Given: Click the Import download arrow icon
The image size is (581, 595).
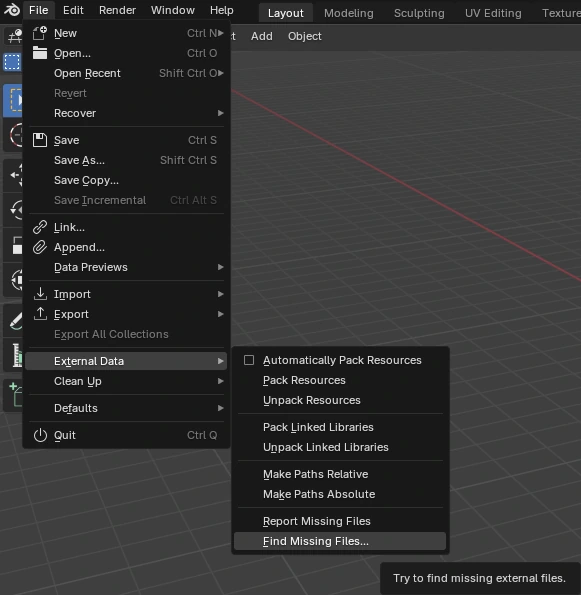Looking at the screenshot, I should [40, 294].
